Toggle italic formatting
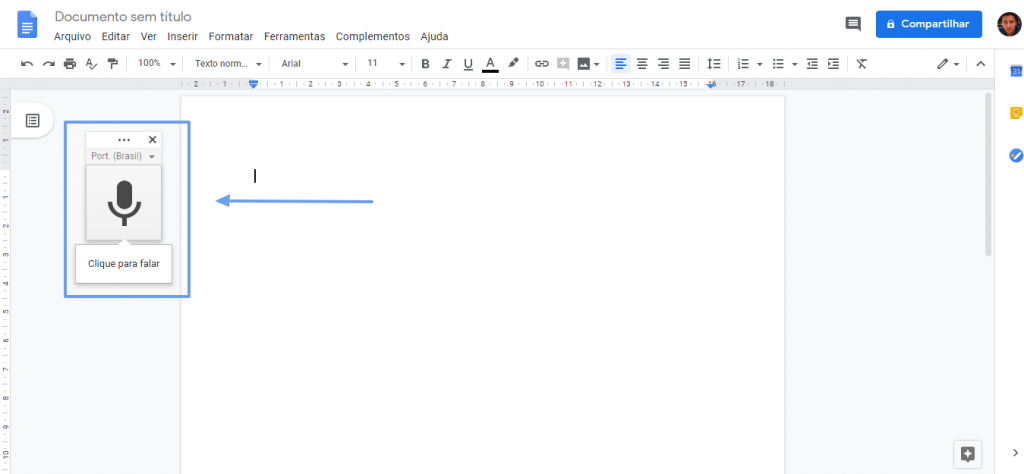Screen dimensions: 1024x474 (447, 64)
